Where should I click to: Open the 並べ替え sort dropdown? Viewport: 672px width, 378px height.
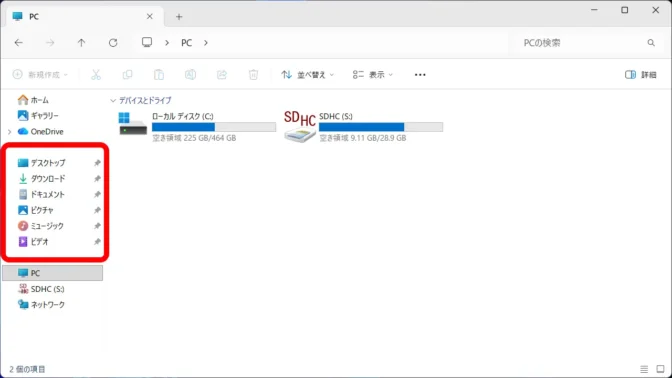pos(307,75)
